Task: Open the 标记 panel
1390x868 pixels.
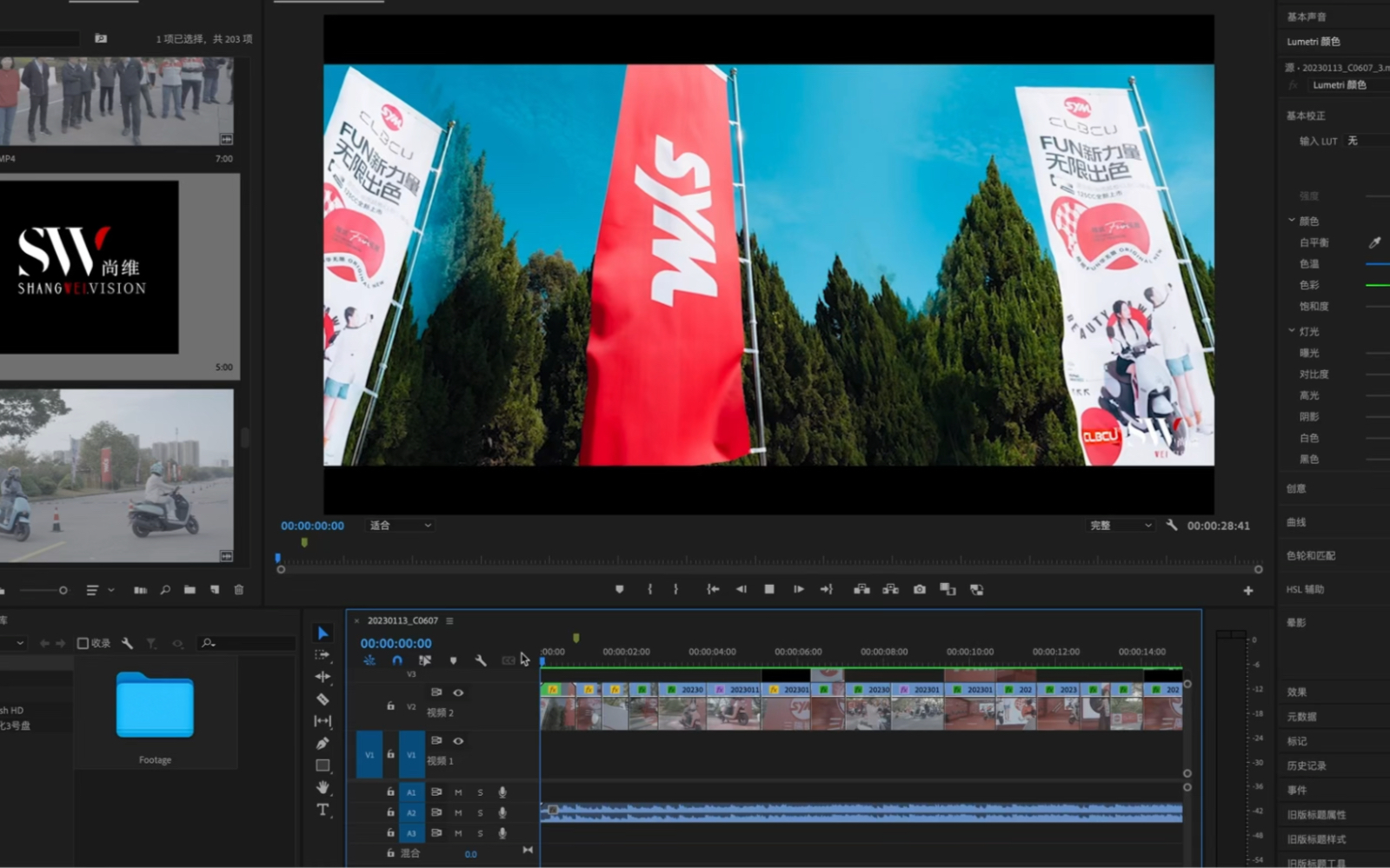Action: (1296, 741)
